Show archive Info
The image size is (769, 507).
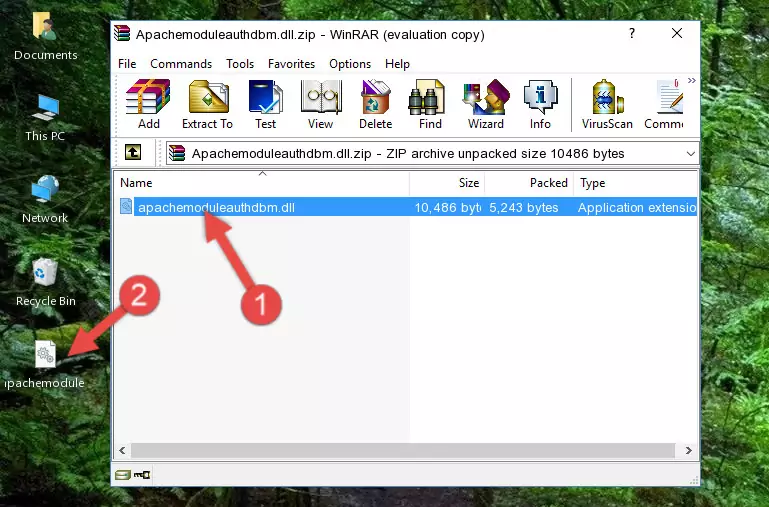click(540, 104)
